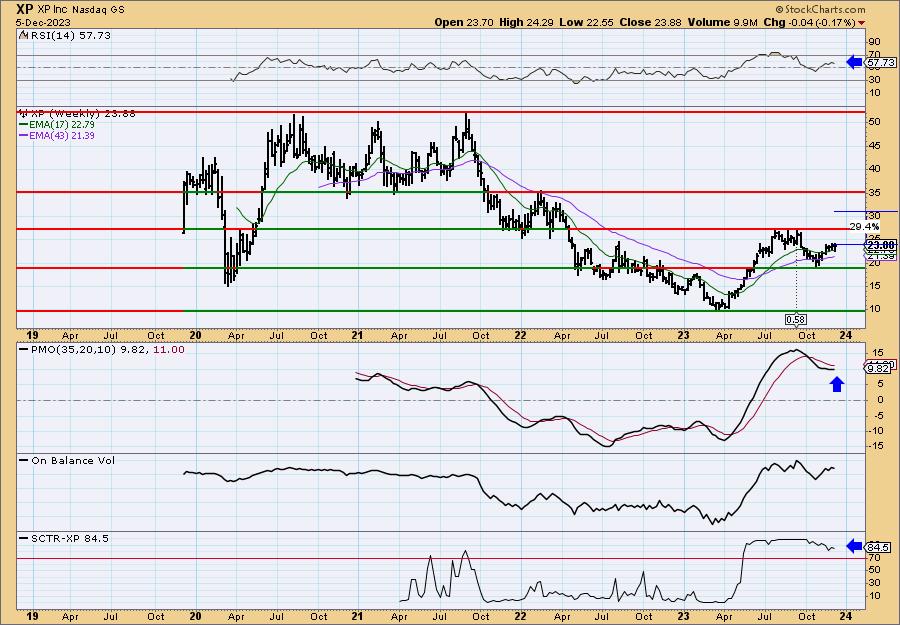
Task: Click year 19 on the price panel axis
Action: click(x=33, y=336)
